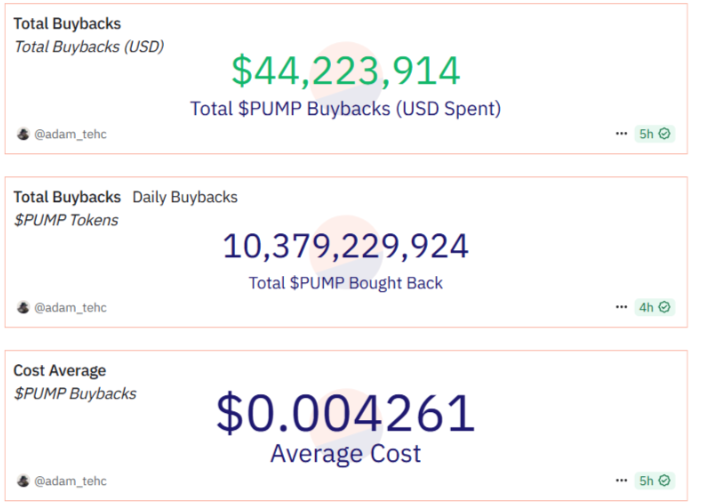Click the Total $PUMP Bought Back label

coord(346,283)
